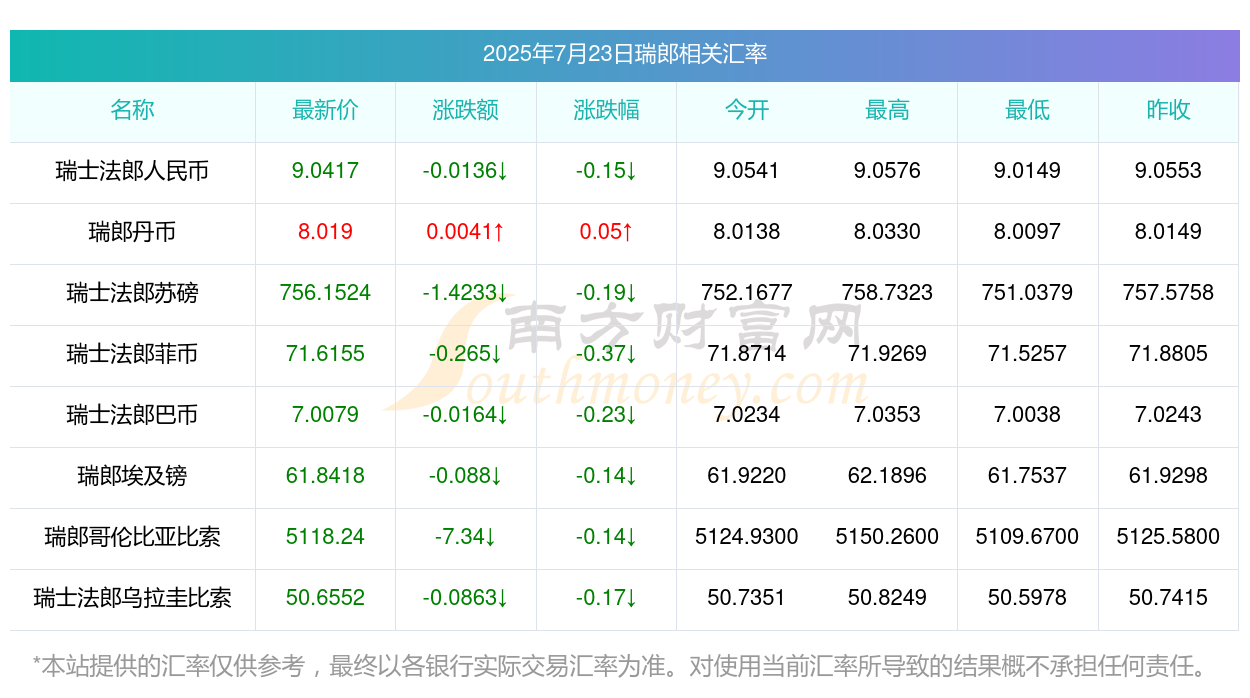This screenshot has width=1250, height=698.
Task: Click opening value 752.1677
Action: coord(747,293)
